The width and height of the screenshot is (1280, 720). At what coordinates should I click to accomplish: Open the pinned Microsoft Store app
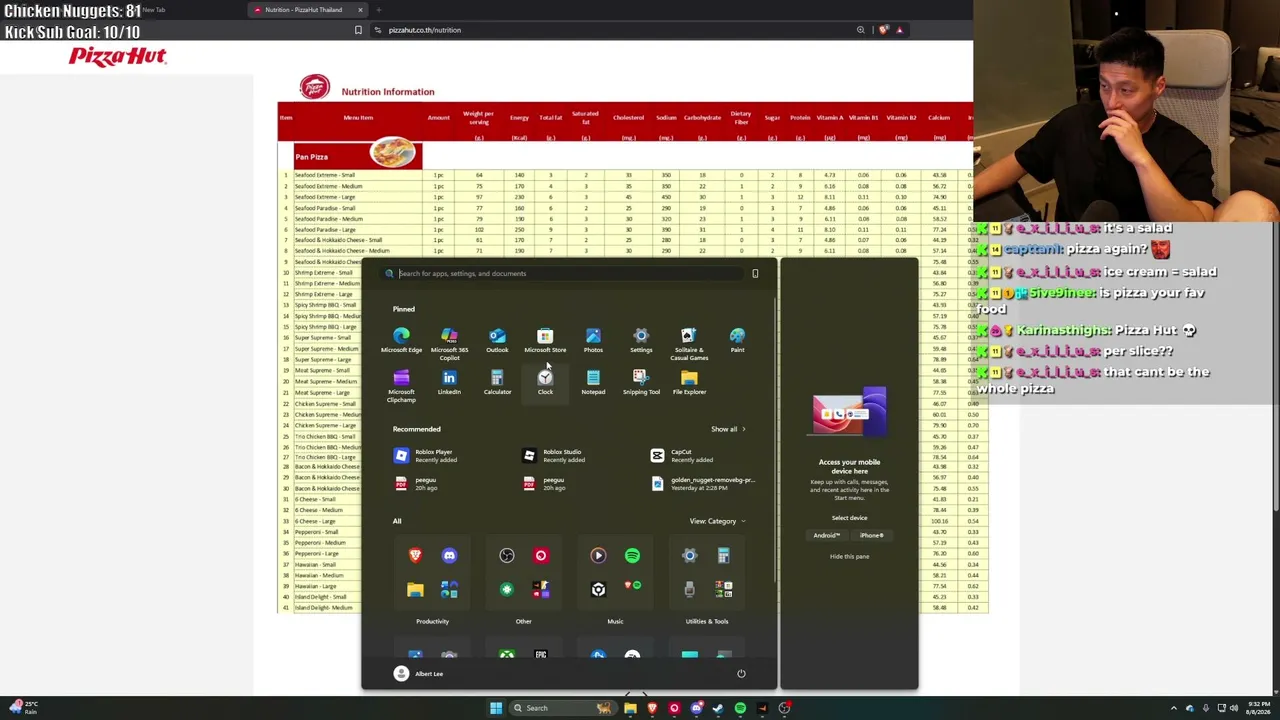[x=545, y=340]
